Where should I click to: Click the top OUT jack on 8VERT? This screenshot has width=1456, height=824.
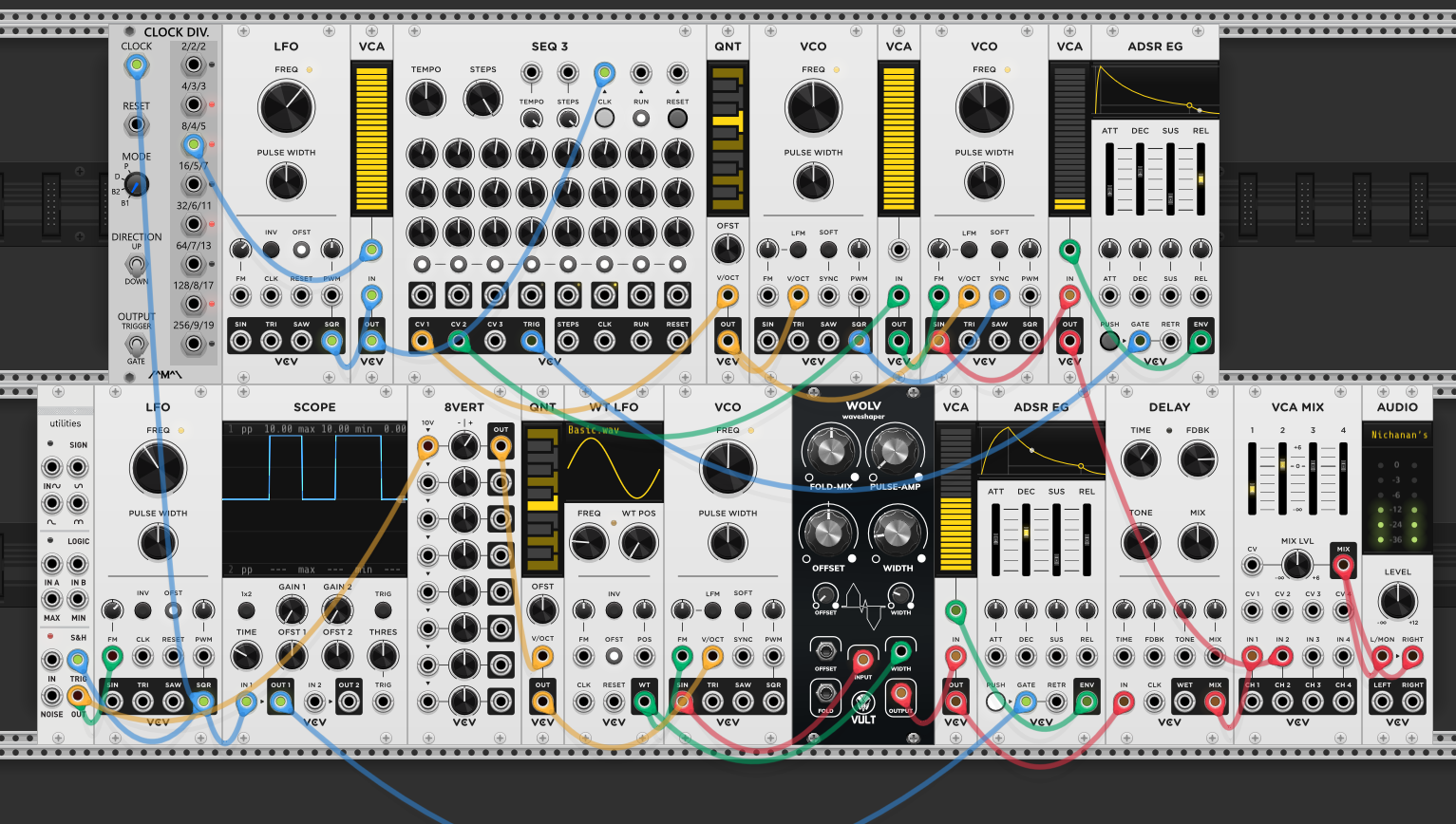501,445
